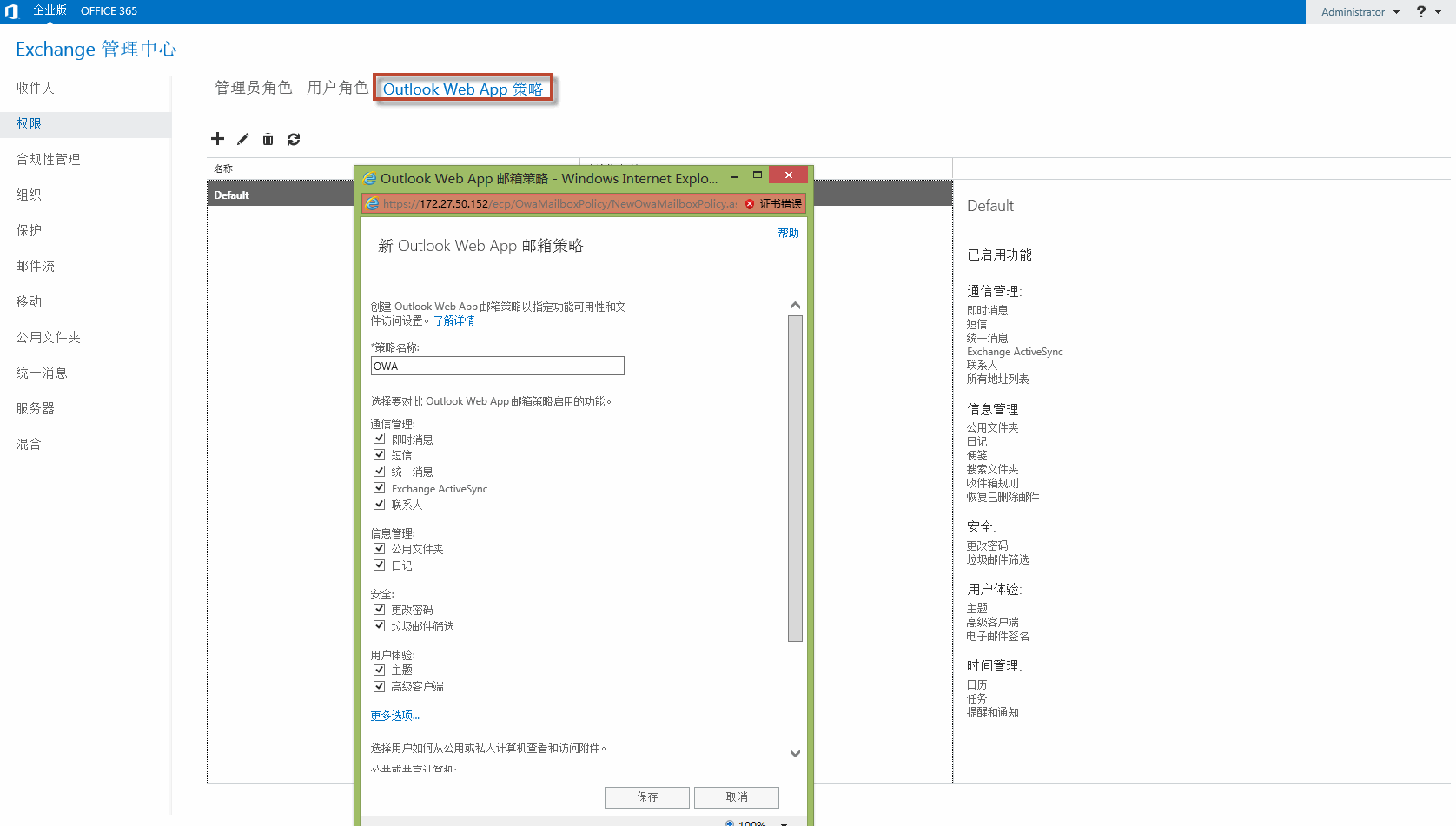Click the page icon in popup address bar
The image size is (1456, 826).
[x=373, y=203]
